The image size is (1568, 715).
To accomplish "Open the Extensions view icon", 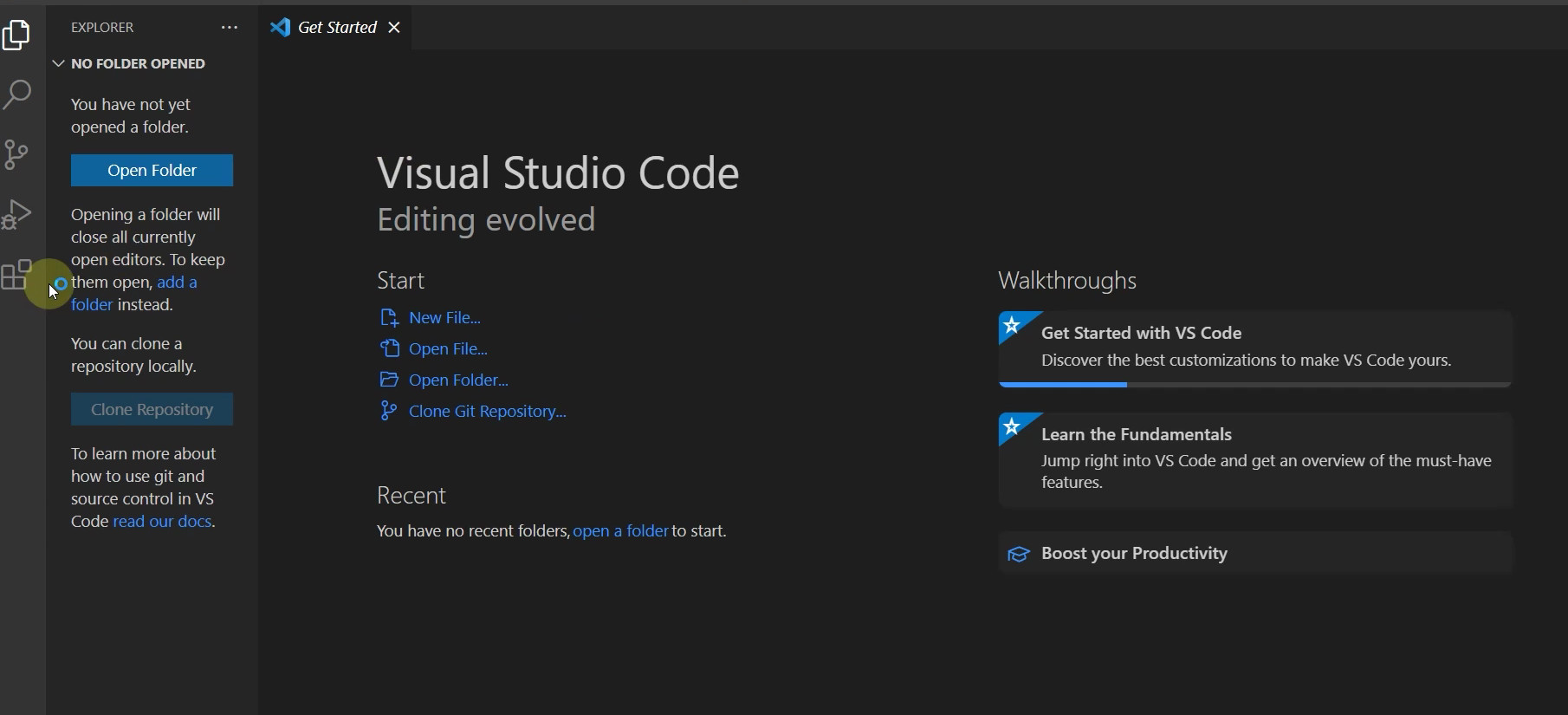I will click(16, 275).
